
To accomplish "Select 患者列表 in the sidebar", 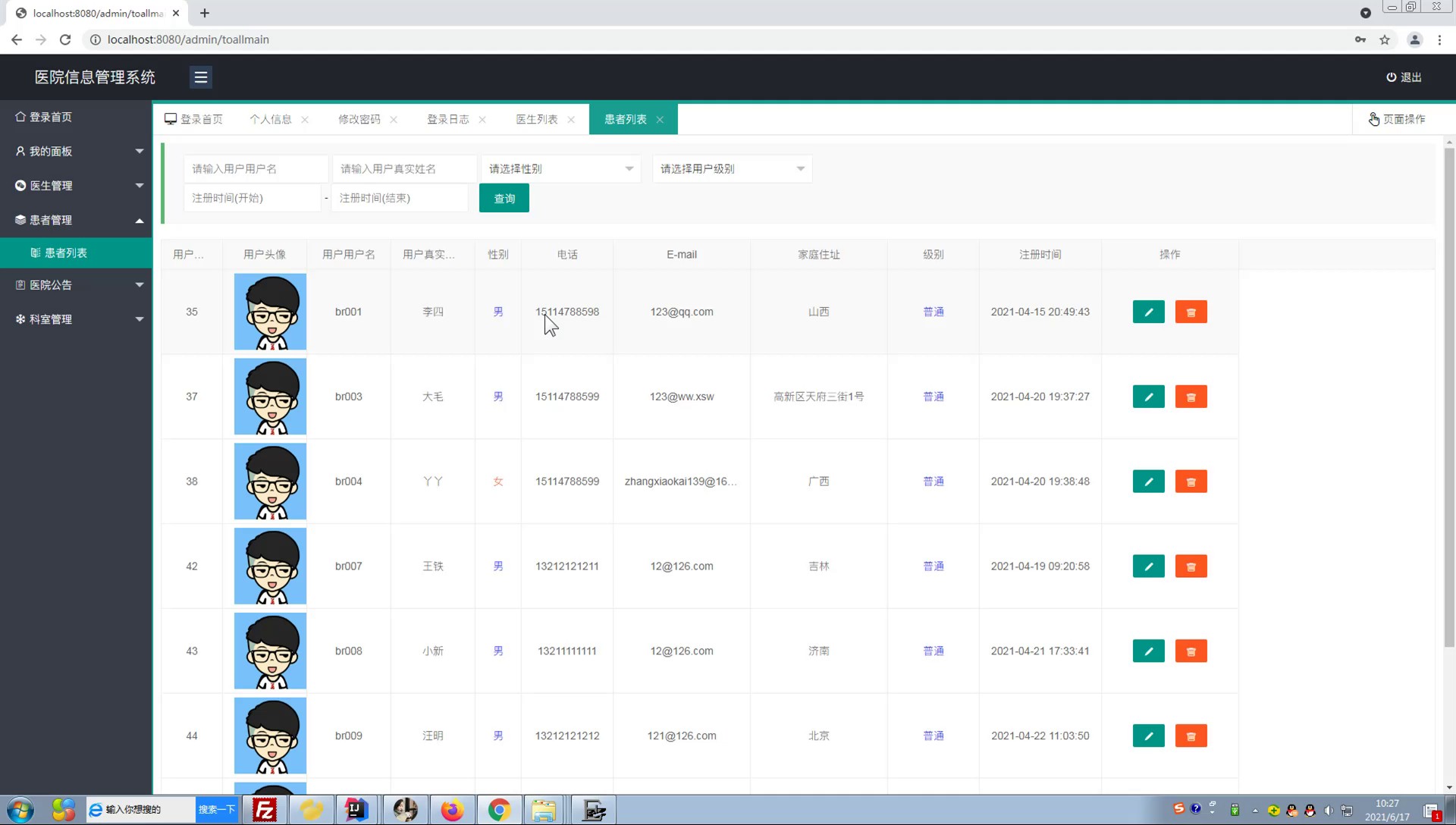I will pos(76,253).
